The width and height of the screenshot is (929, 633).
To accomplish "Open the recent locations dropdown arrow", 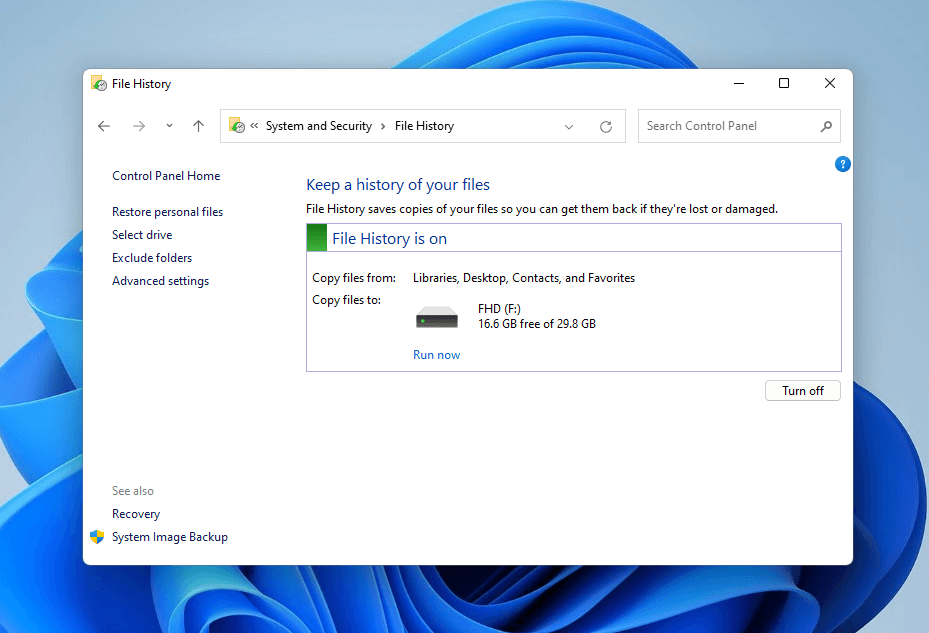I will pyautogui.click(x=169, y=126).
